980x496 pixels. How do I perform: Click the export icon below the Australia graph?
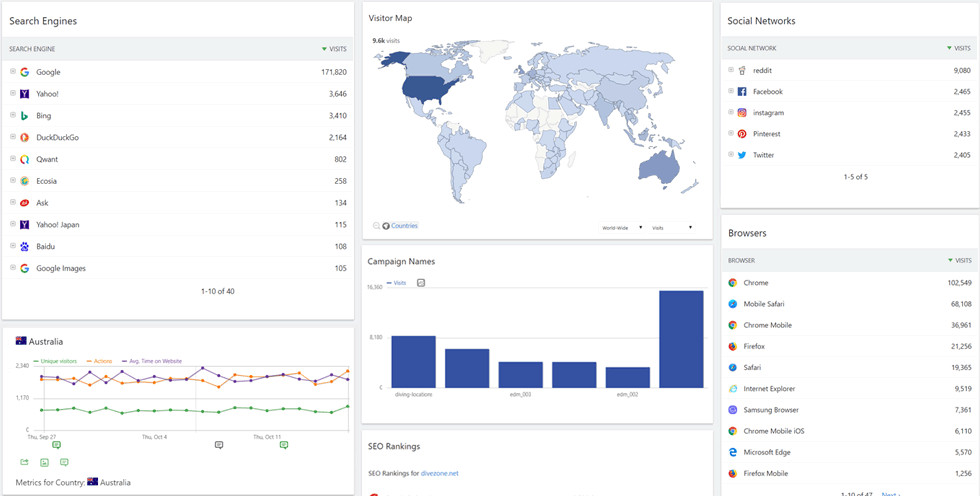[x=24, y=462]
